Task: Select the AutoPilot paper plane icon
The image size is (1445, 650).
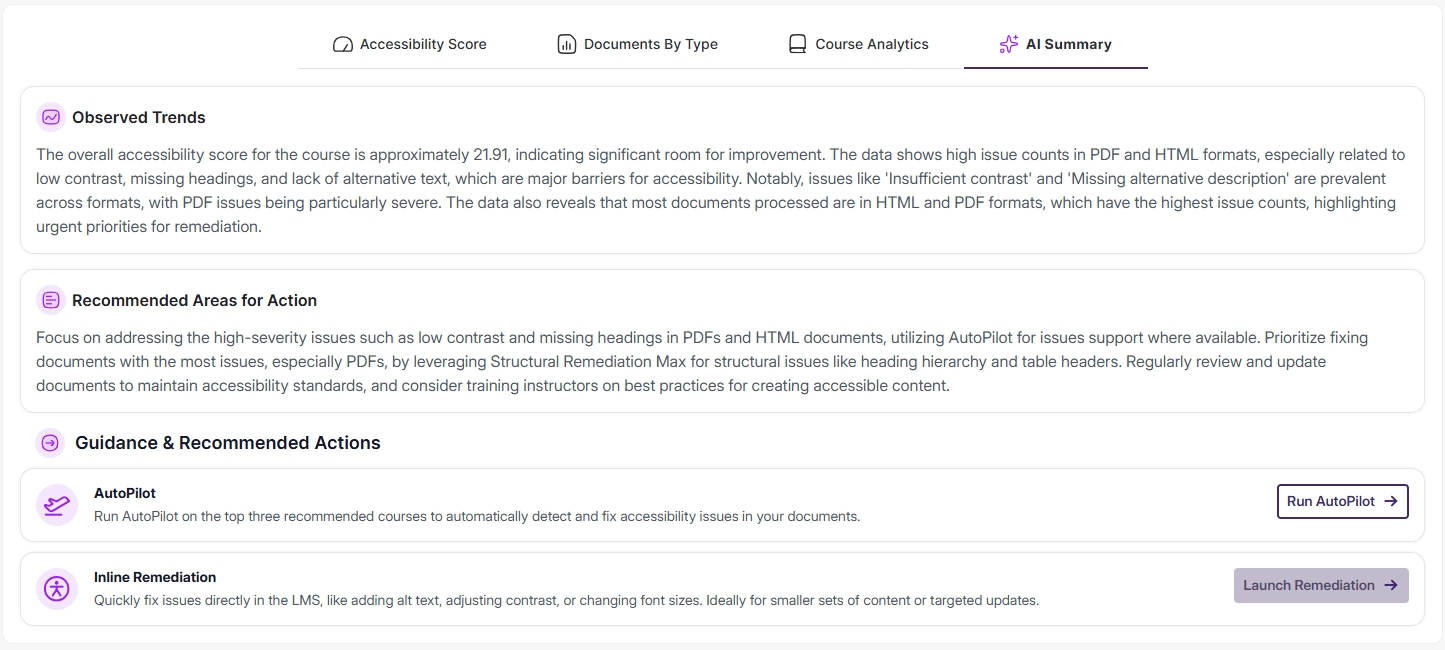Action: (x=57, y=504)
